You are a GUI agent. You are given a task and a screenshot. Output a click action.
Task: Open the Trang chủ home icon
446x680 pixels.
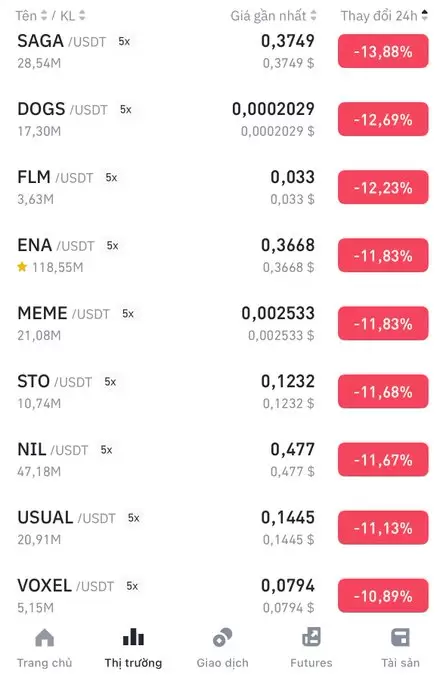pyautogui.click(x=44, y=638)
